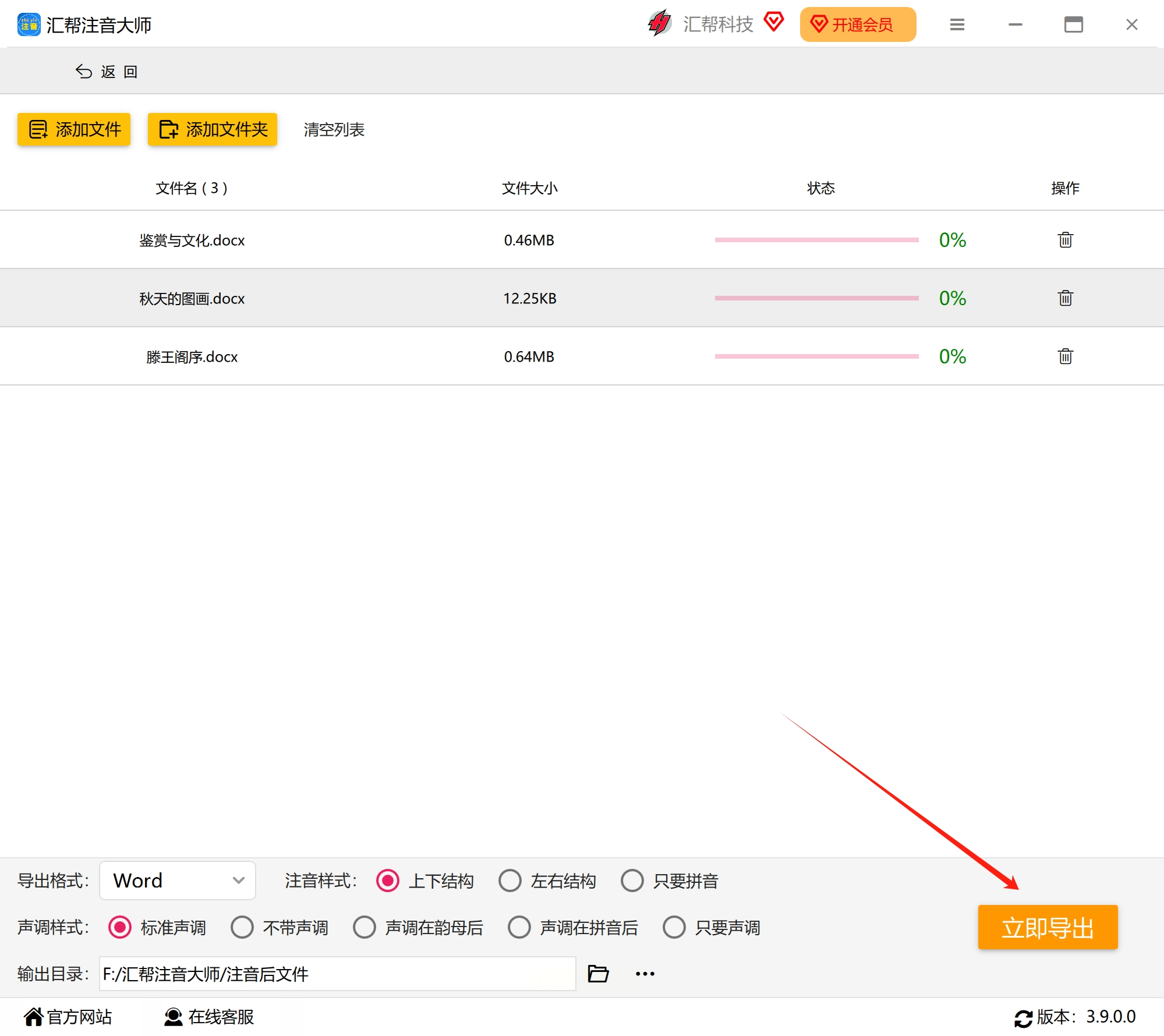
Task: Click the 添加文件 button
Action: click(x=74, y=129)
